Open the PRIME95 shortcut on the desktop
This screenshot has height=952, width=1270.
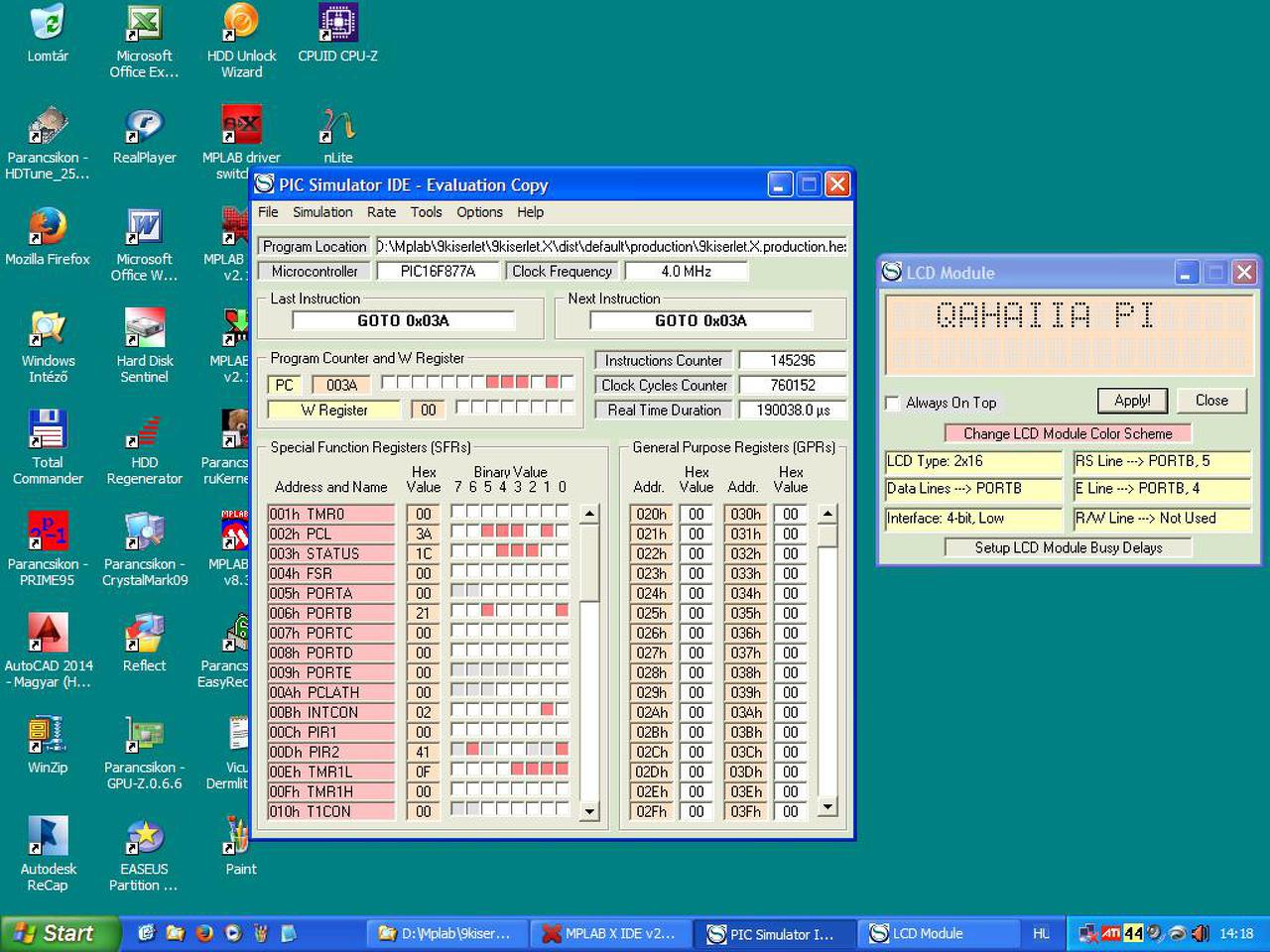click(48, 549)
